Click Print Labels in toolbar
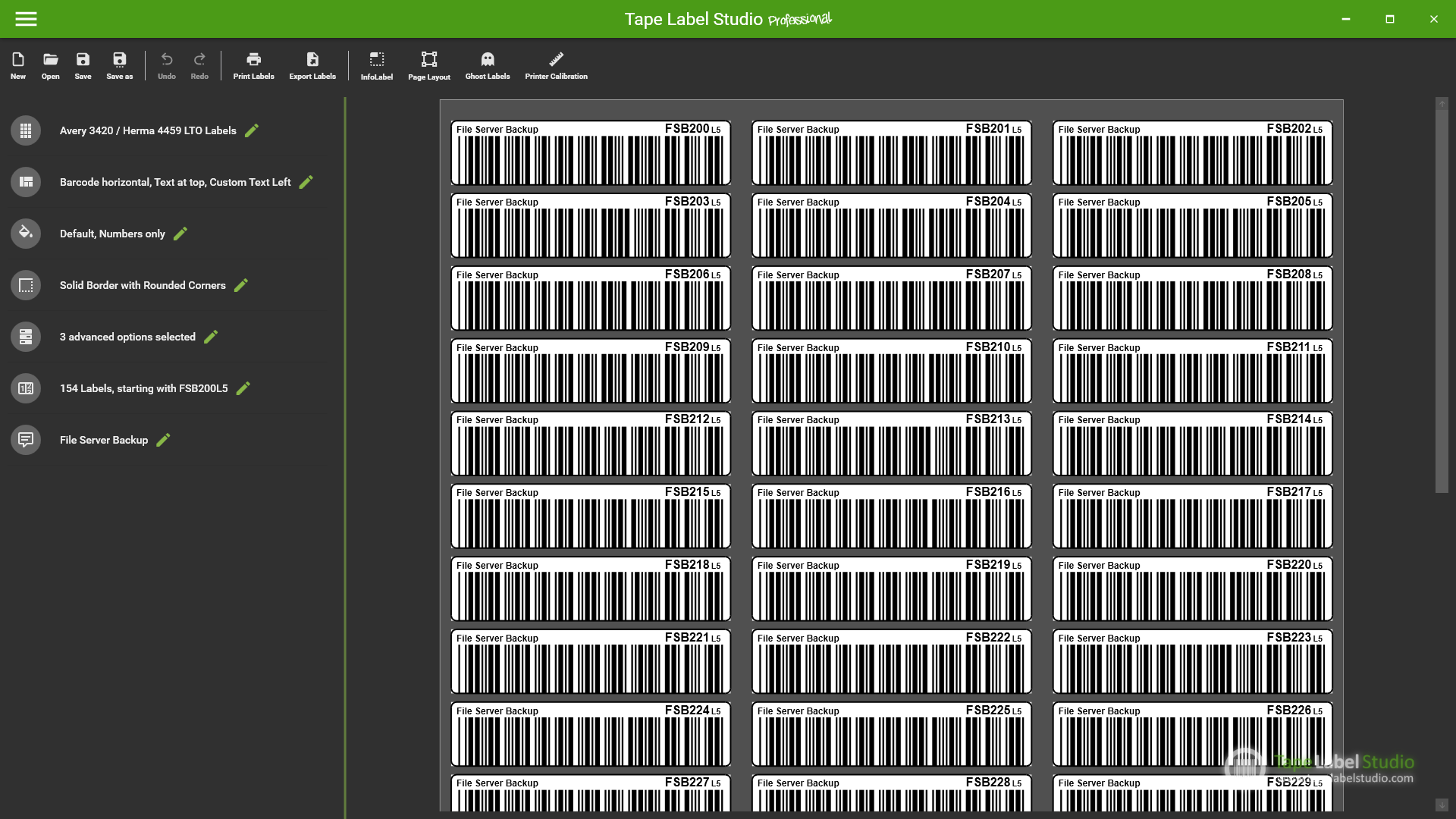 pos(253,65)
